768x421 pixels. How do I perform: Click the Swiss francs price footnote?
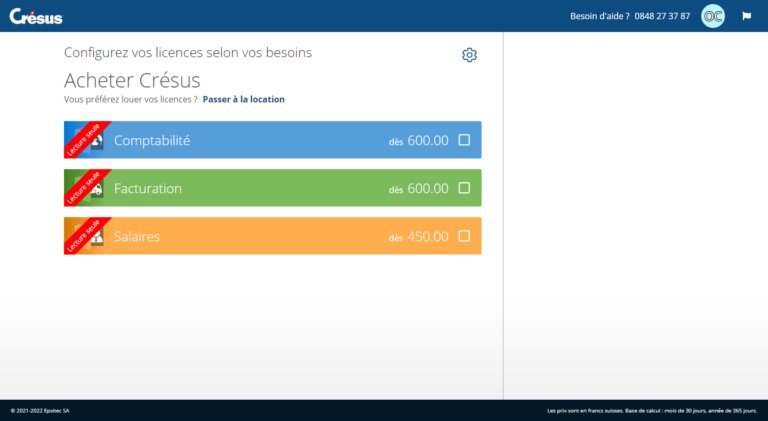pos(652,411)
